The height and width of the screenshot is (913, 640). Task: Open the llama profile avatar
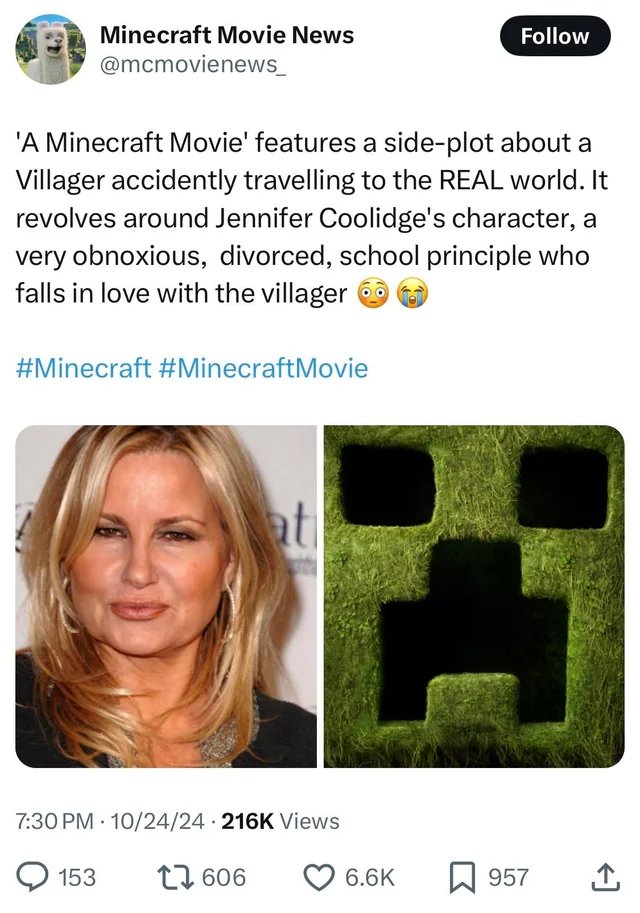[x=51, y=49]
